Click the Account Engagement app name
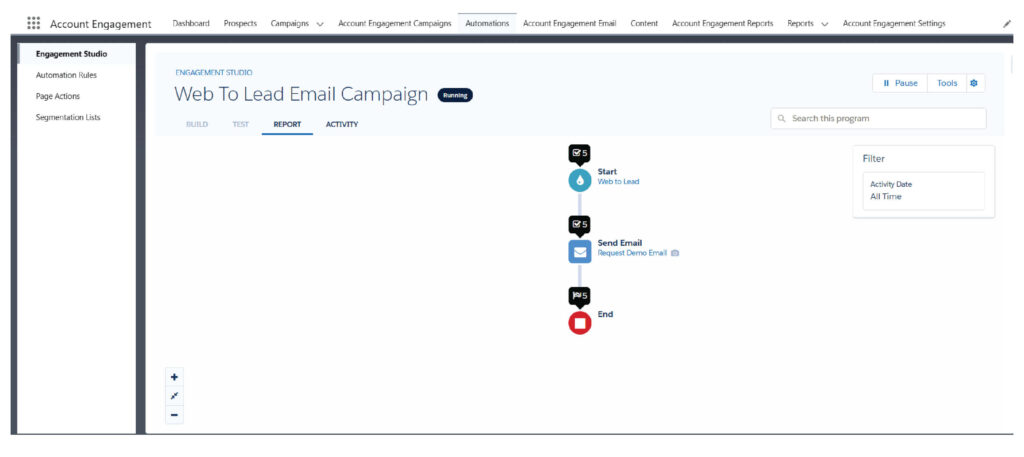The width and height of the screenshot is (1024, 457). pos(101,24)
